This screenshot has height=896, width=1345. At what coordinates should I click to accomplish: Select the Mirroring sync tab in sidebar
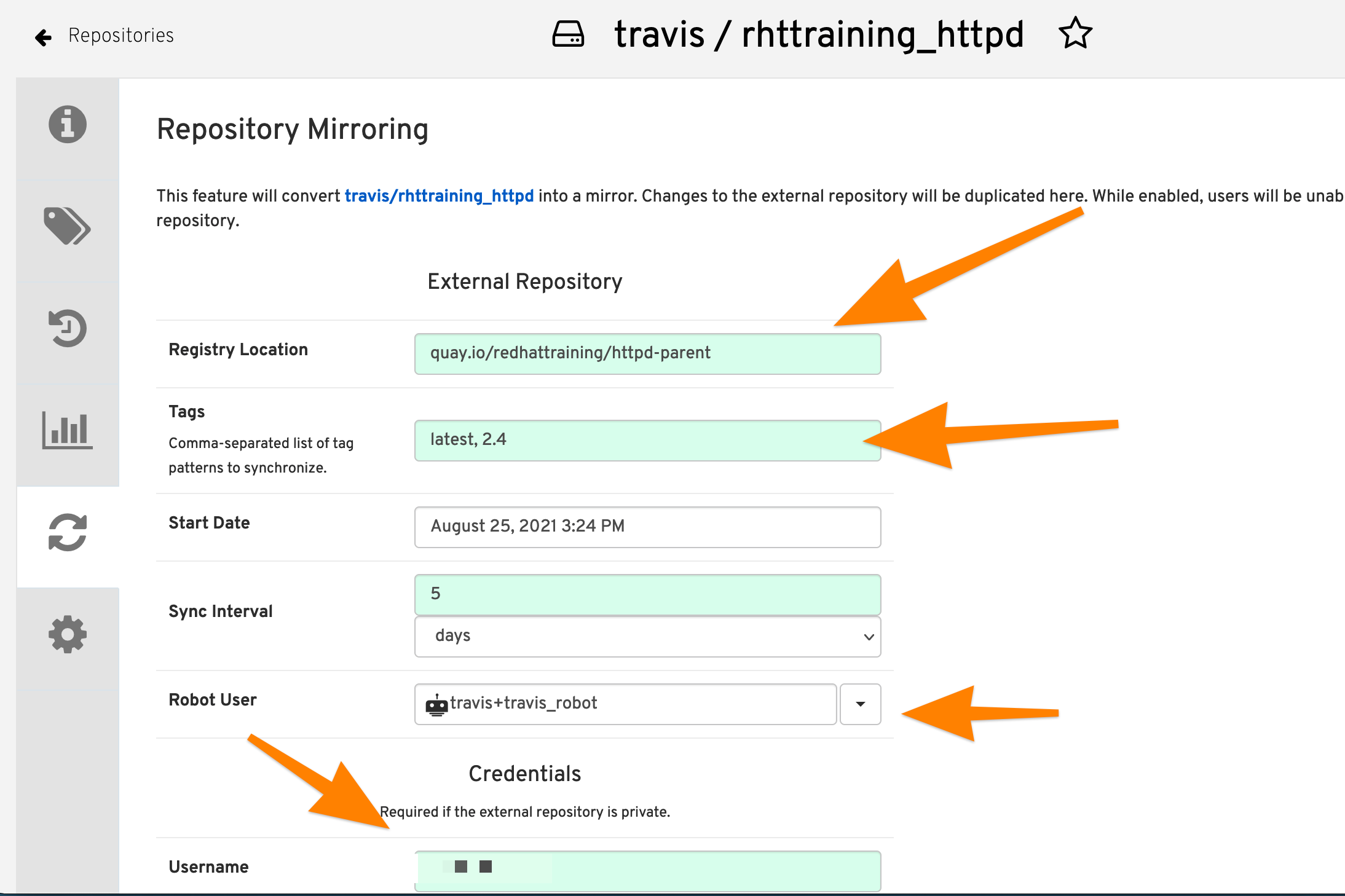point(68,532)
